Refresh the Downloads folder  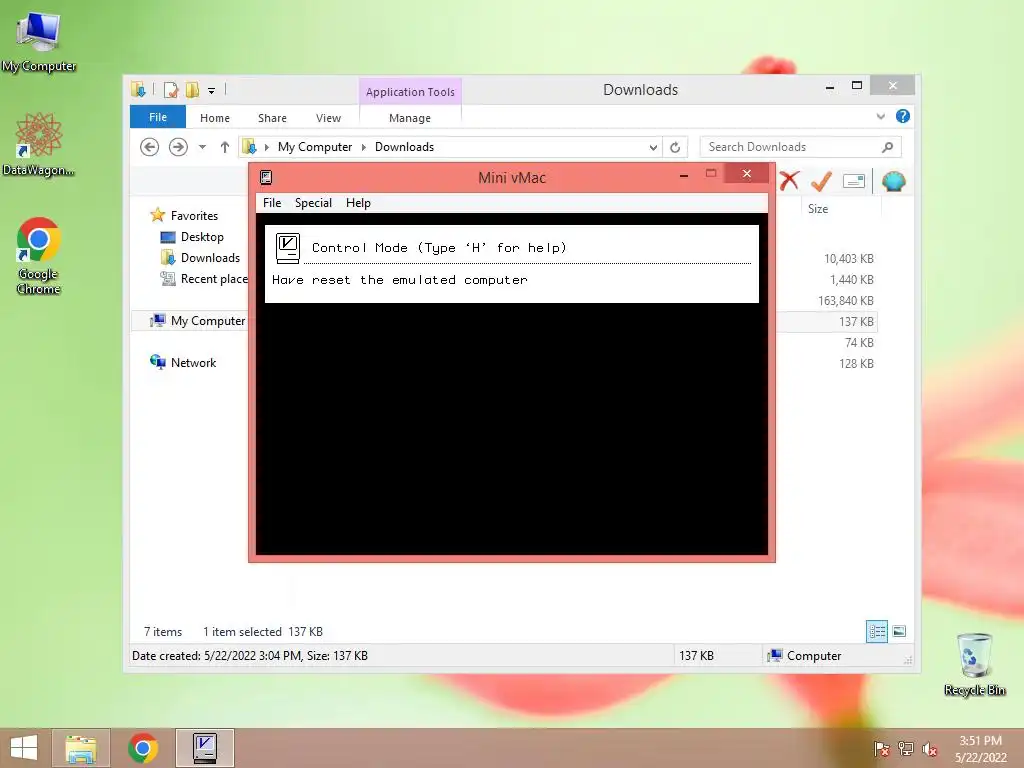675,148
